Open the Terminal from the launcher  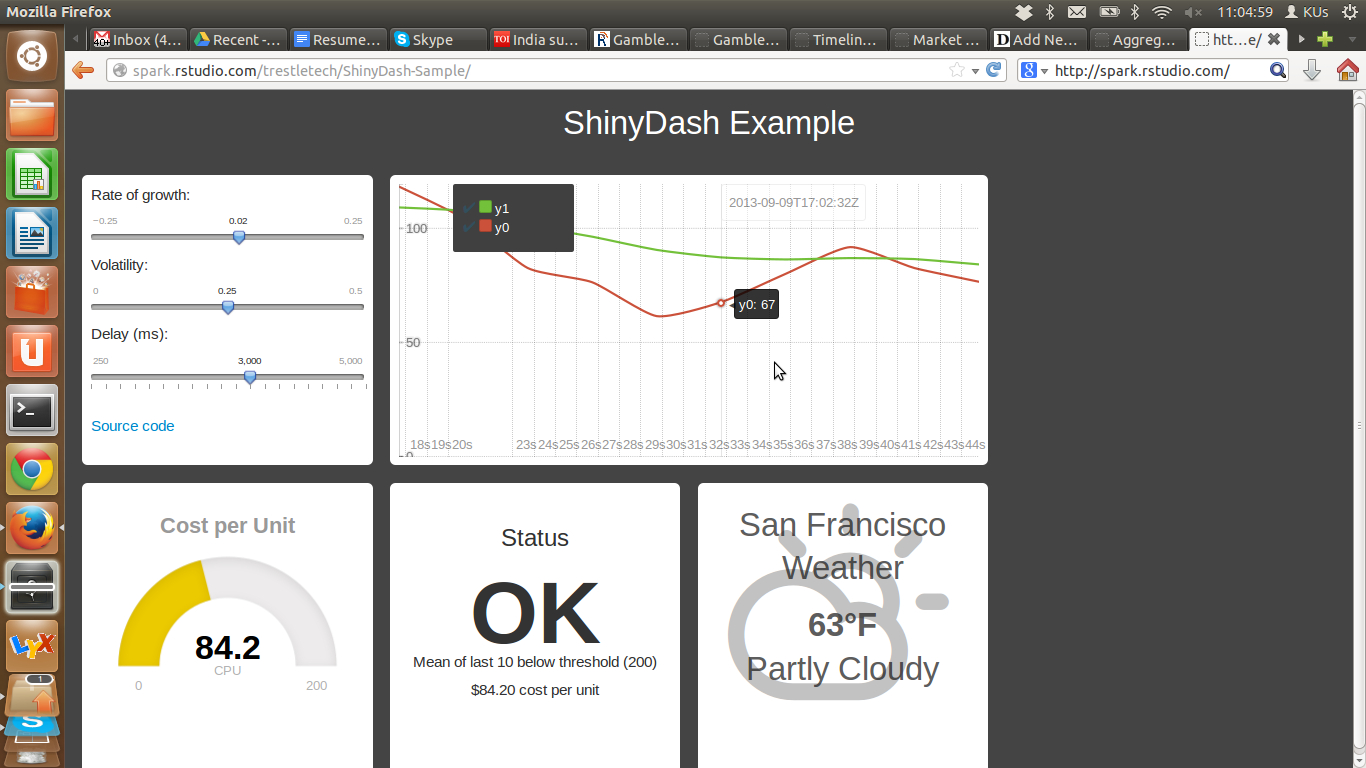tap(32, 410)
